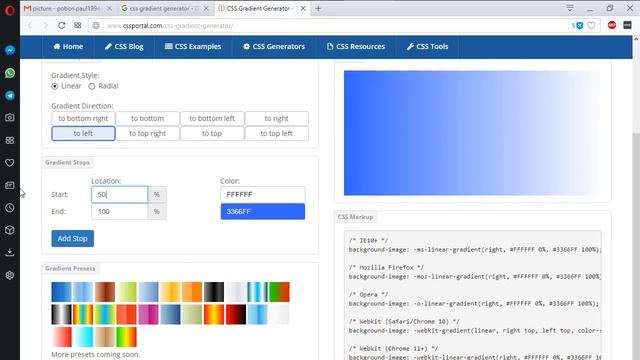Select the magenta pink gradient preset
This screenshot has height=360, width=640.
tap(148, 314)
